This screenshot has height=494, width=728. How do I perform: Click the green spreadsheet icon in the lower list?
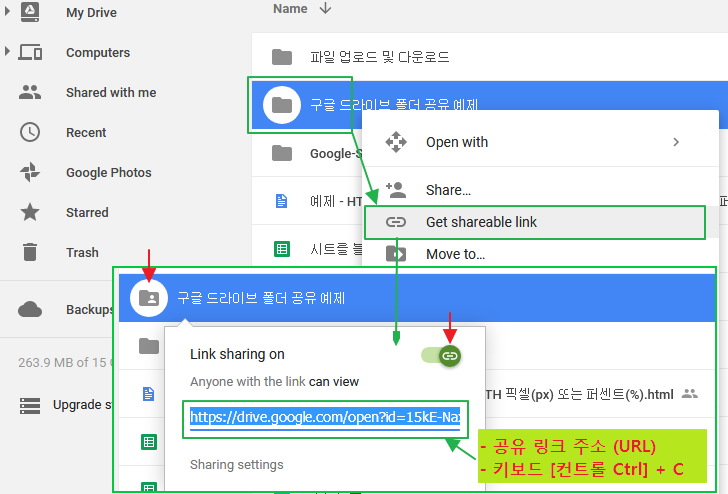pyautogui.click(x=149, y=442)
